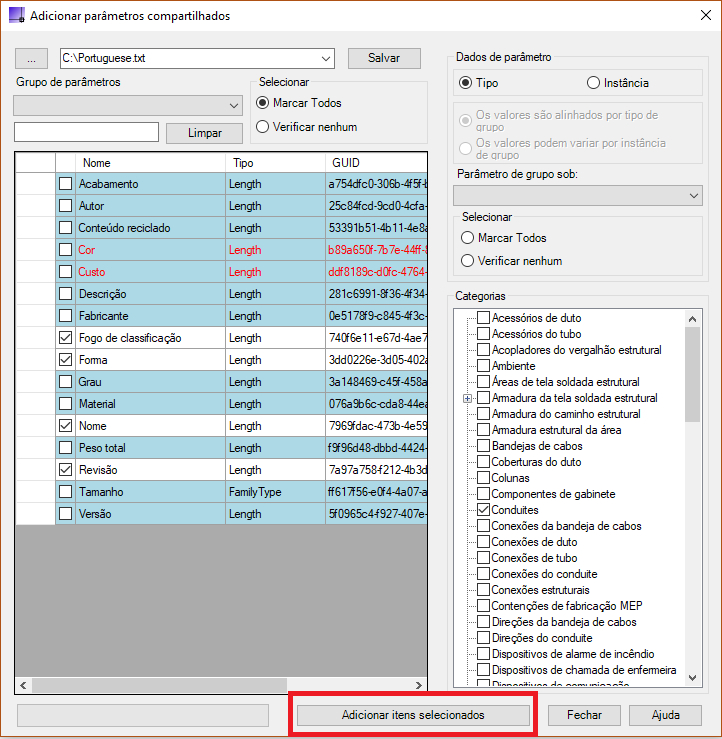
Task: Check Conexões de tubo category
Action: pos(483,558)
